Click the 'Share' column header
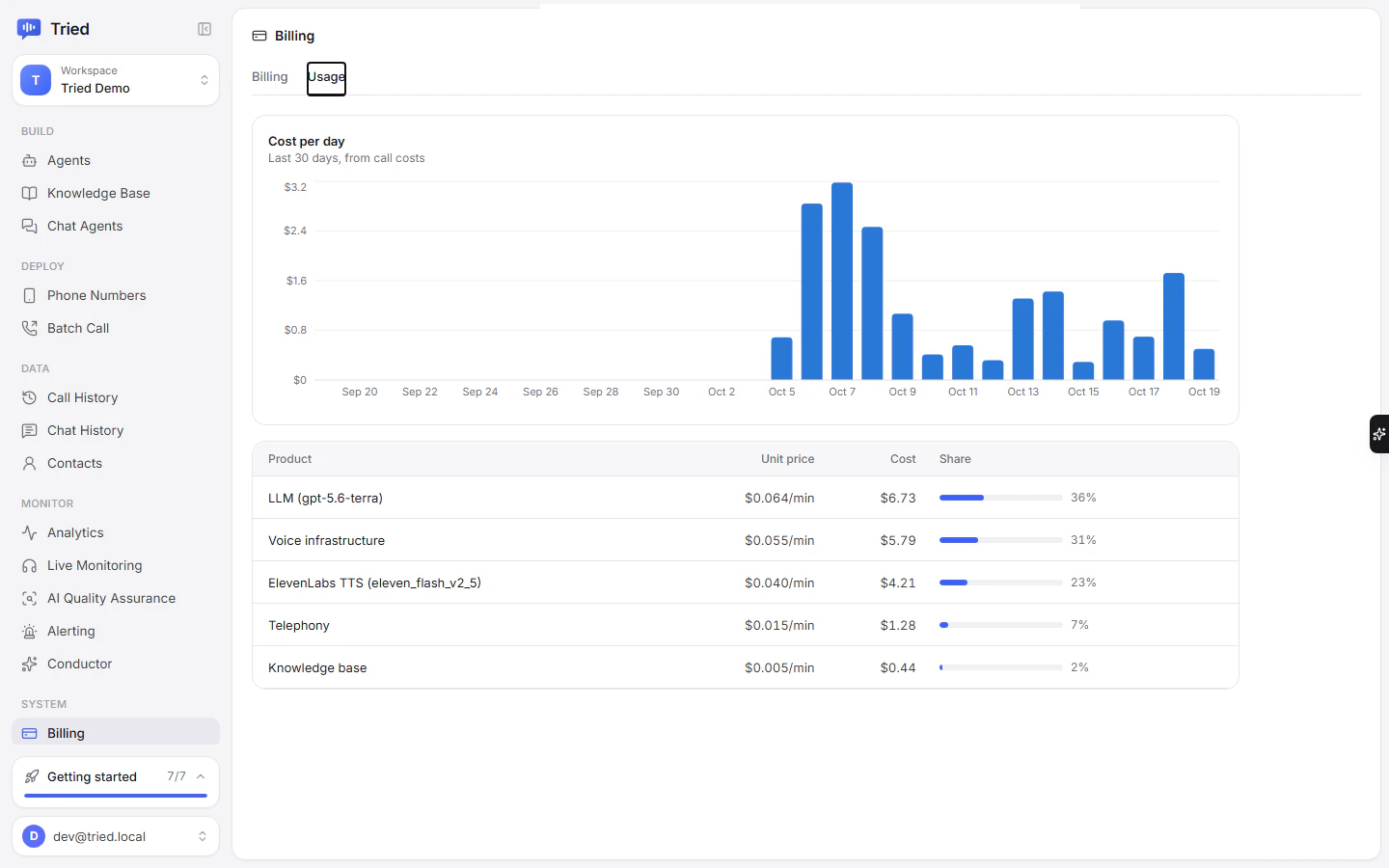 pyautogui.click(x=955, y=459)
